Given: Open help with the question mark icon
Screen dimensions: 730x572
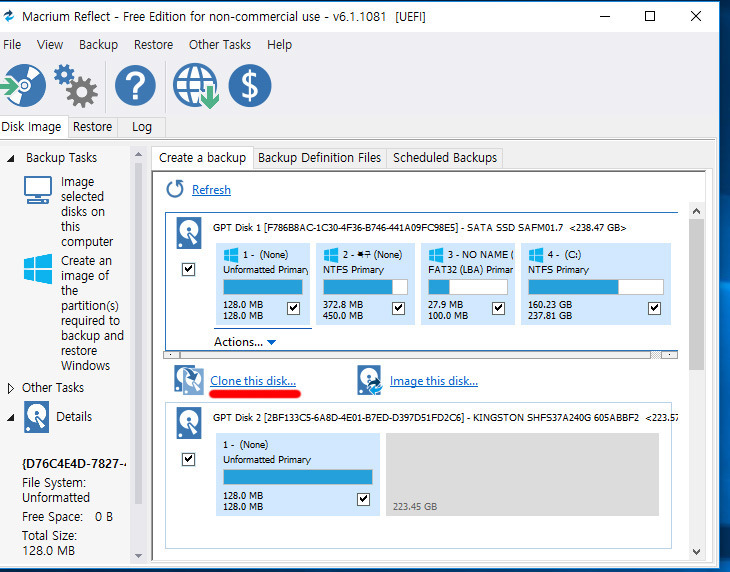Looking at the screenshot, I should [x=135, y=86].
